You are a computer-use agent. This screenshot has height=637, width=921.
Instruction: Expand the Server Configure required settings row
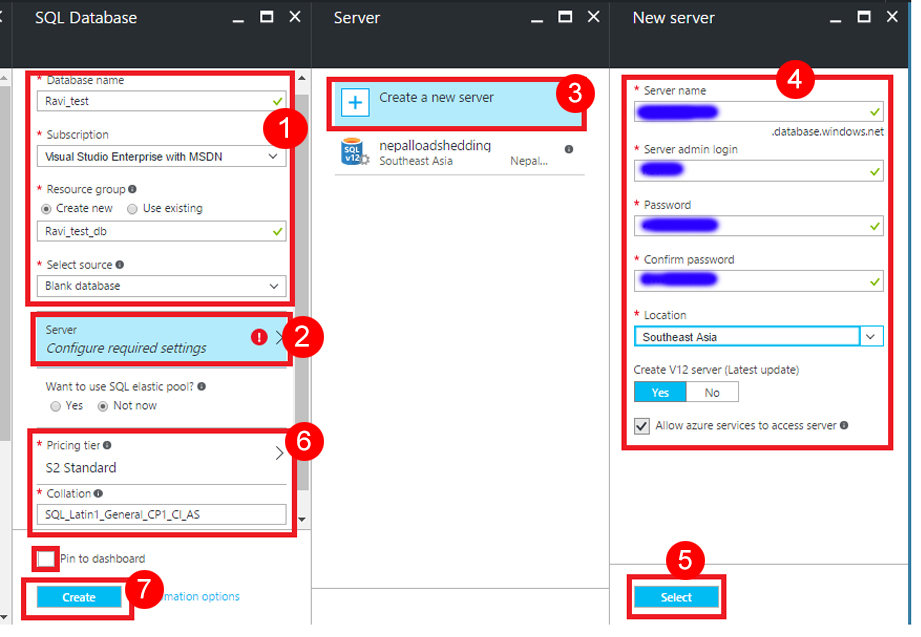pos(162,339)
